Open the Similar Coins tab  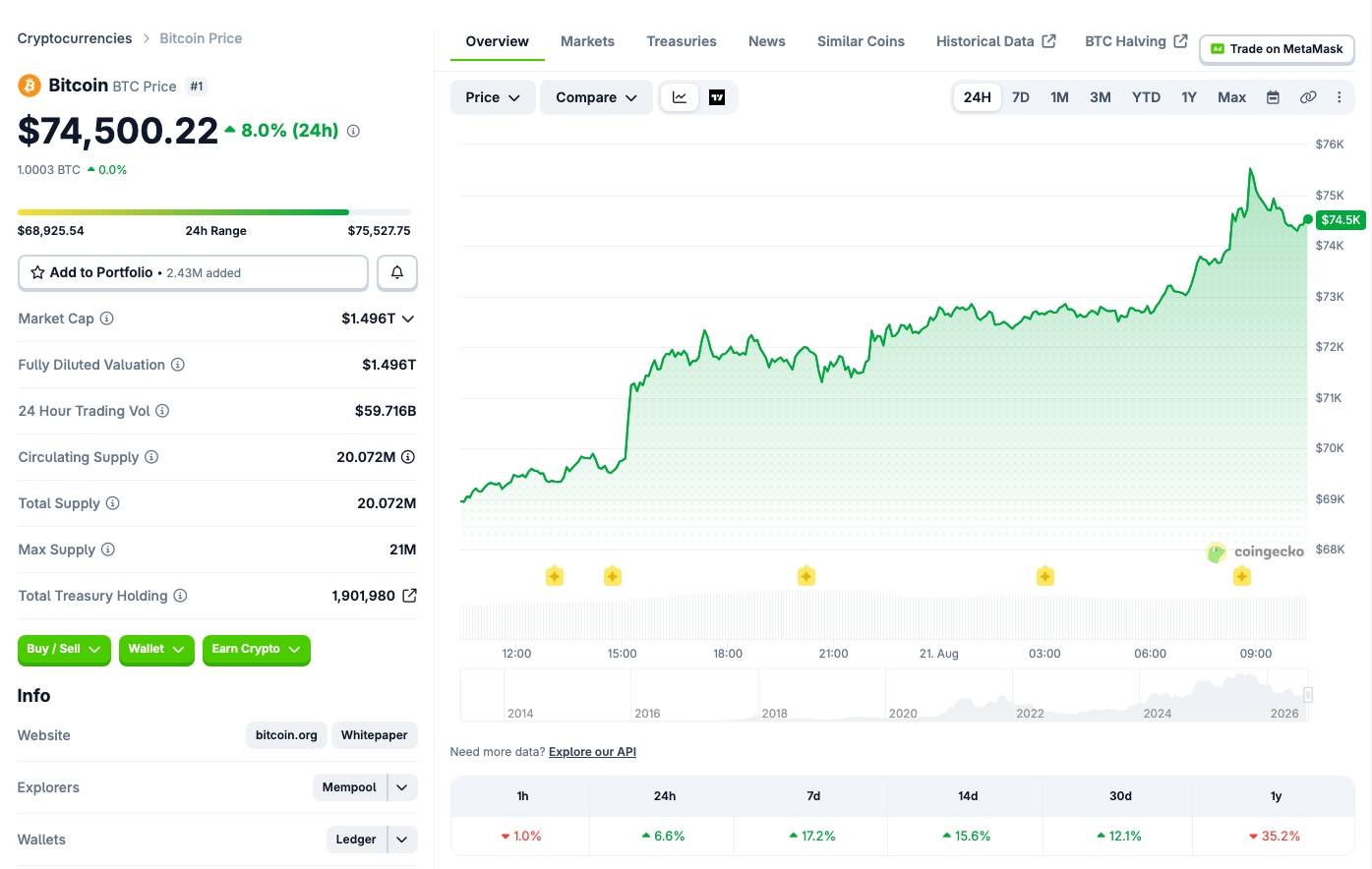pos(861,41)
